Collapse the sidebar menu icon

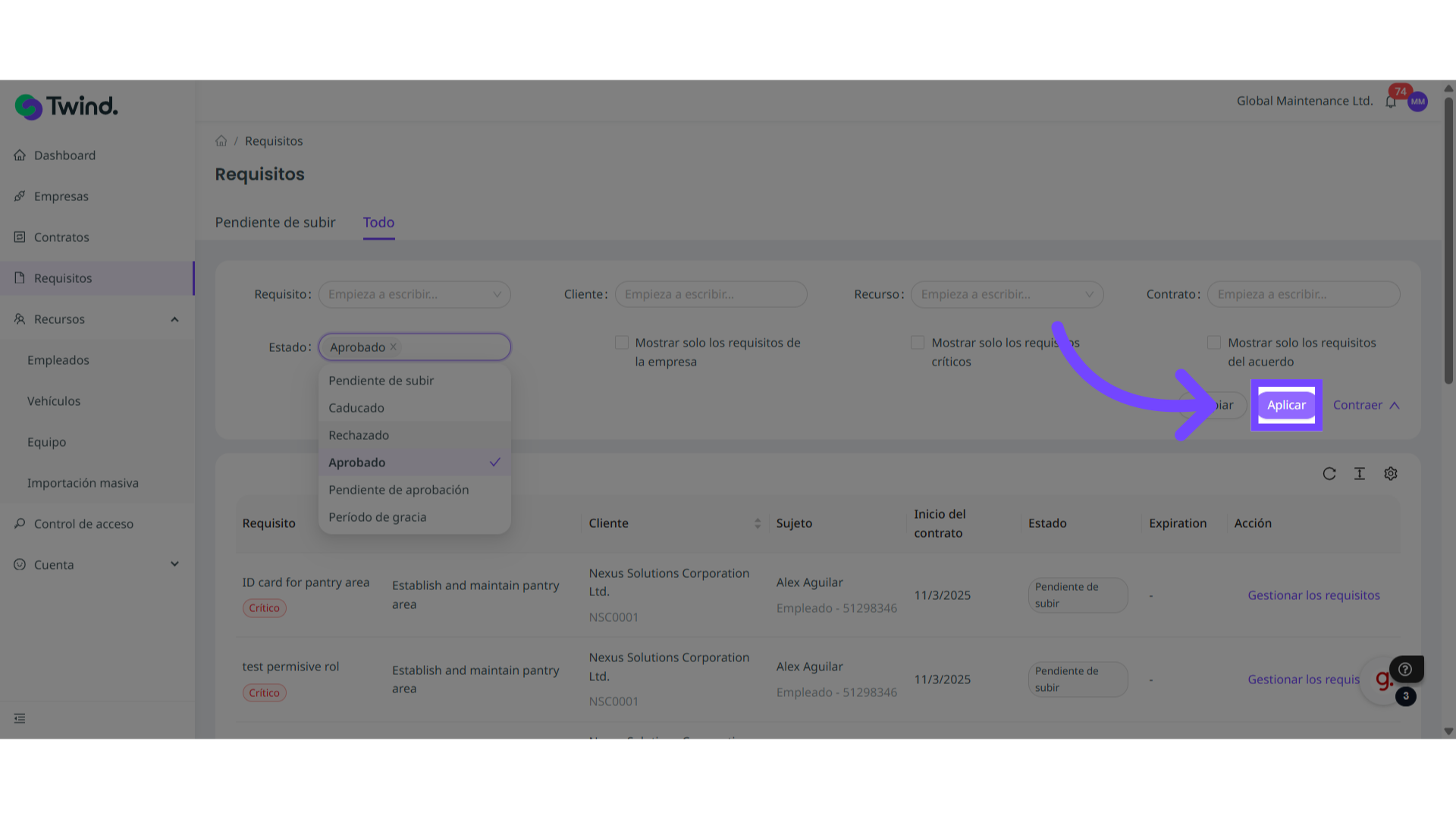click(x=20, y=718)
